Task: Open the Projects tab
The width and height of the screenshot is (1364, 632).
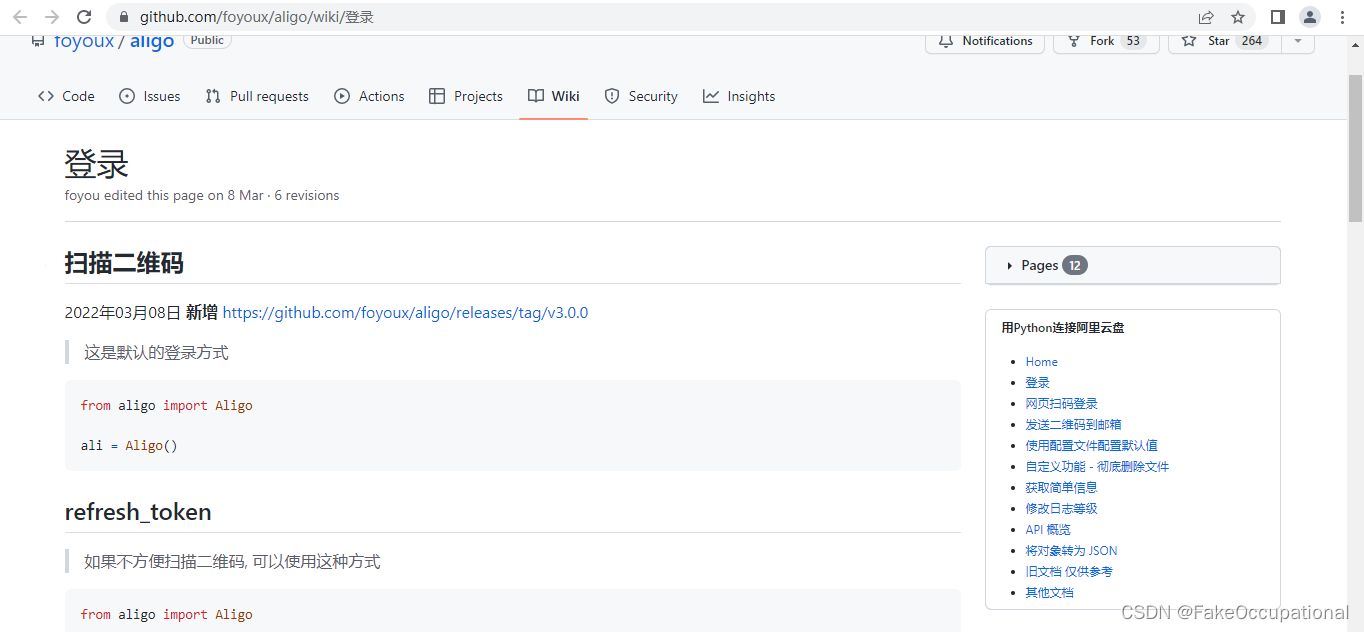Action: coord(466,96)
